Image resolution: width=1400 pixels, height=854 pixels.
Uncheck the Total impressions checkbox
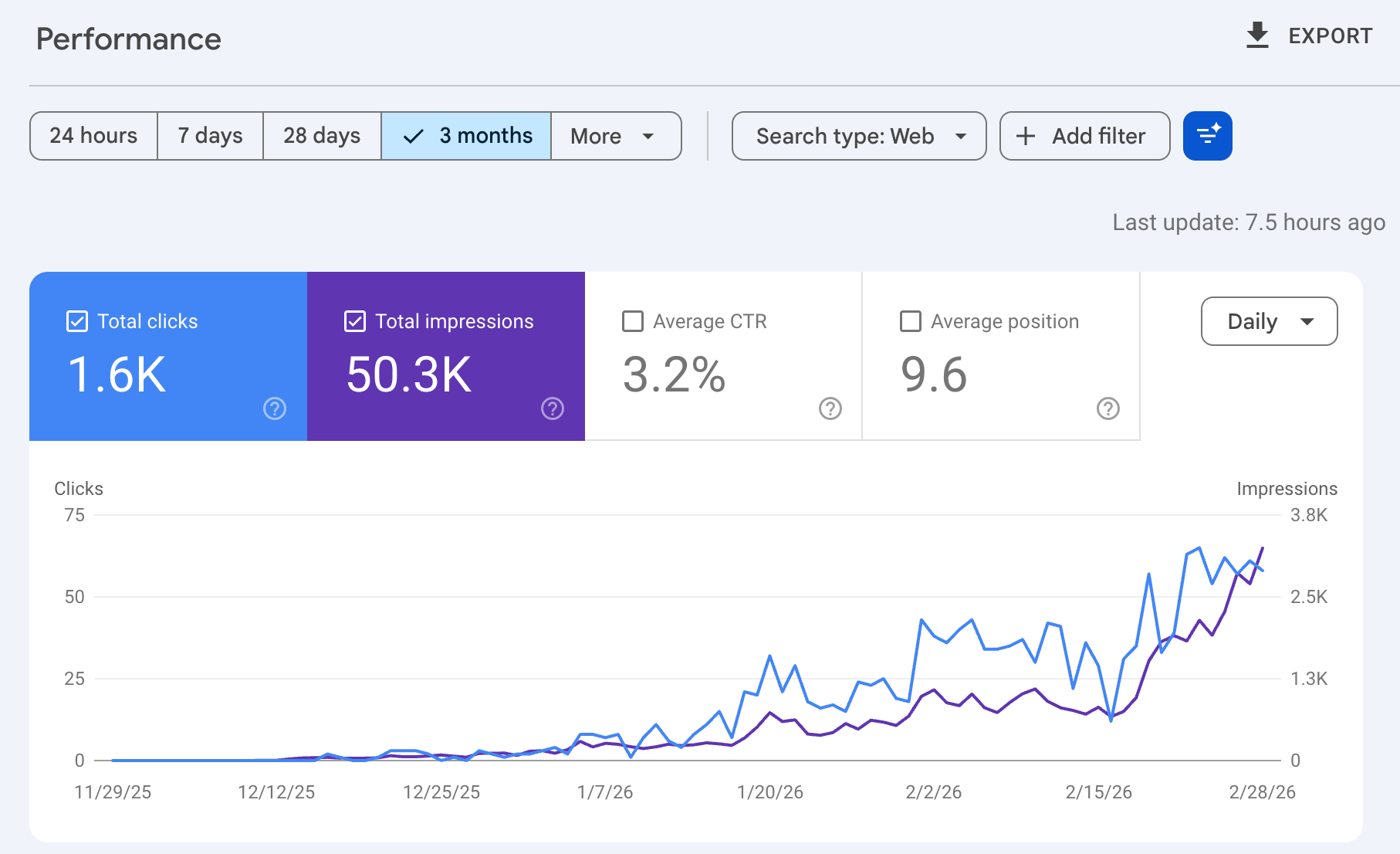point(355,321)
